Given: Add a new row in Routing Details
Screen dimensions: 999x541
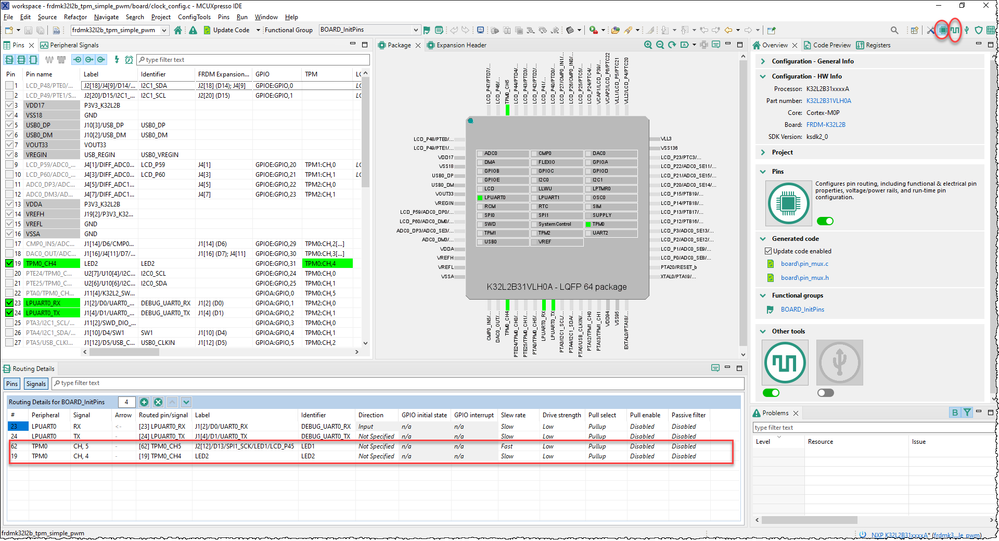Looking at the screenshot, I should (145, 401).
